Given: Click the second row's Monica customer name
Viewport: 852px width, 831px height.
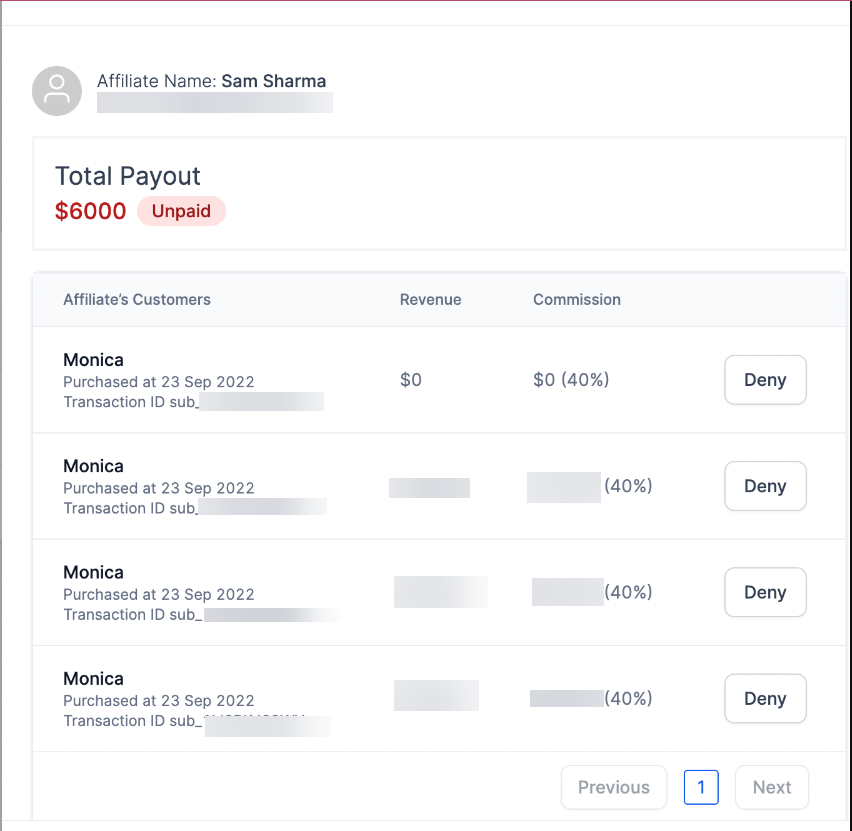Looking at the screenshot, I should coord(93,466).
